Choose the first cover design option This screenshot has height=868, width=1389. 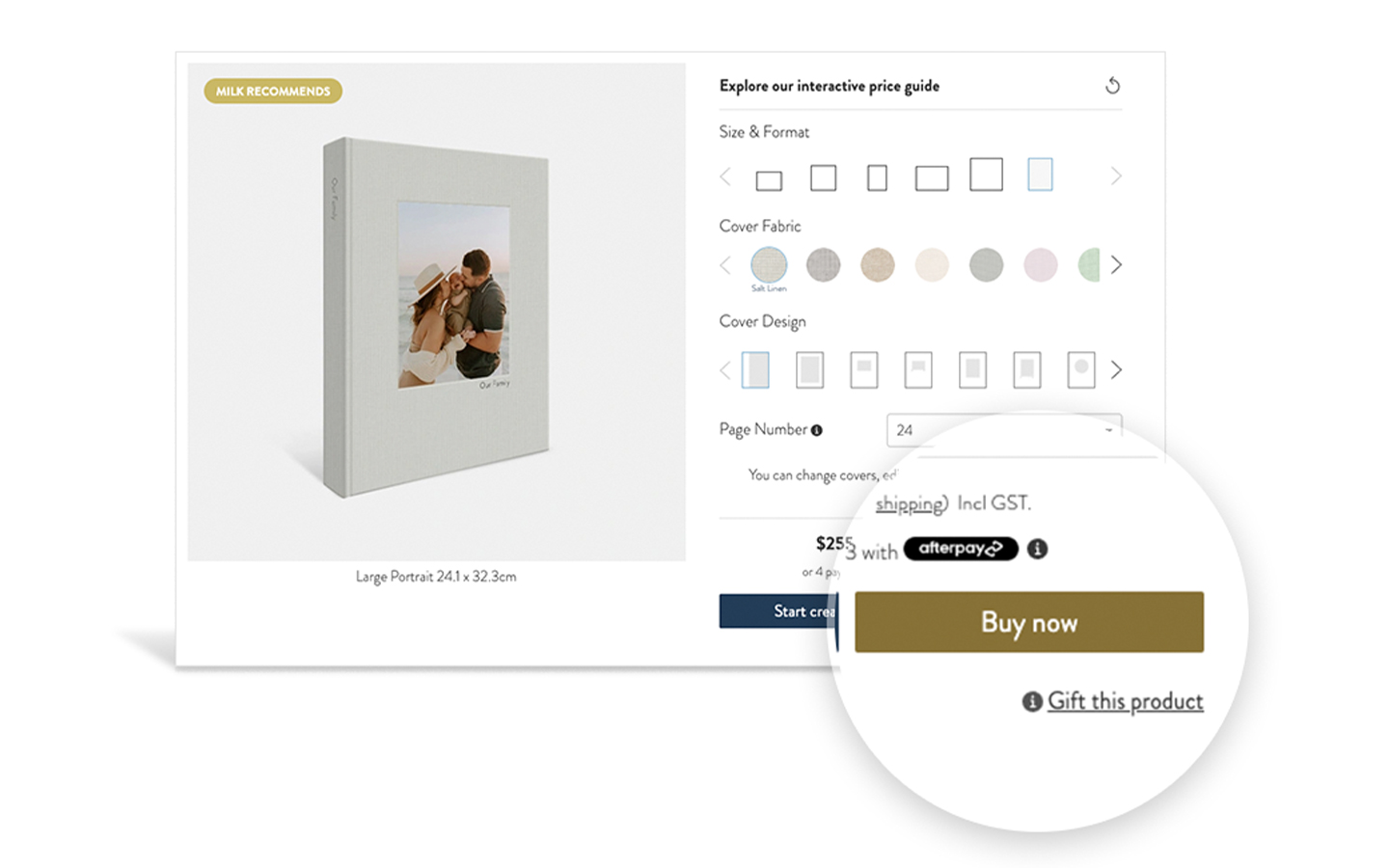tap(755, 370)
